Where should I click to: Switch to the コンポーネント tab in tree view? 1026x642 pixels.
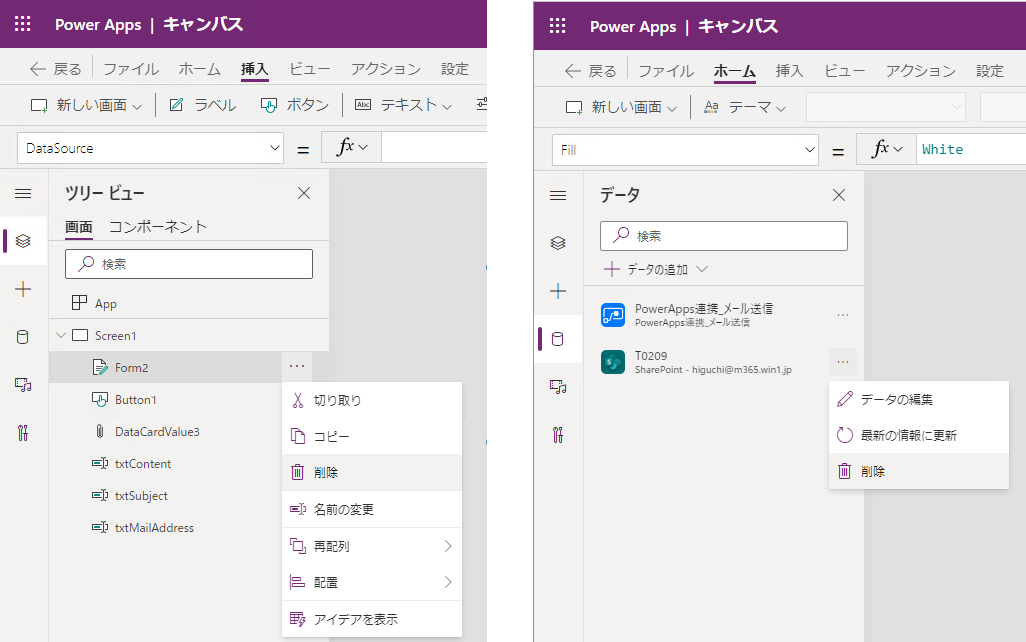coord(158,226)
